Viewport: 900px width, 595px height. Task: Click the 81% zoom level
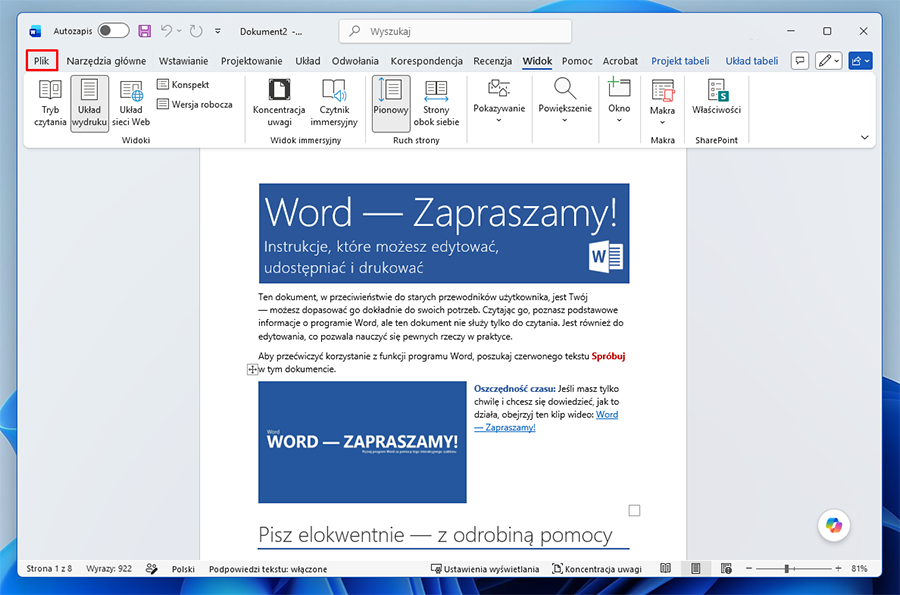tap(859, 569)
